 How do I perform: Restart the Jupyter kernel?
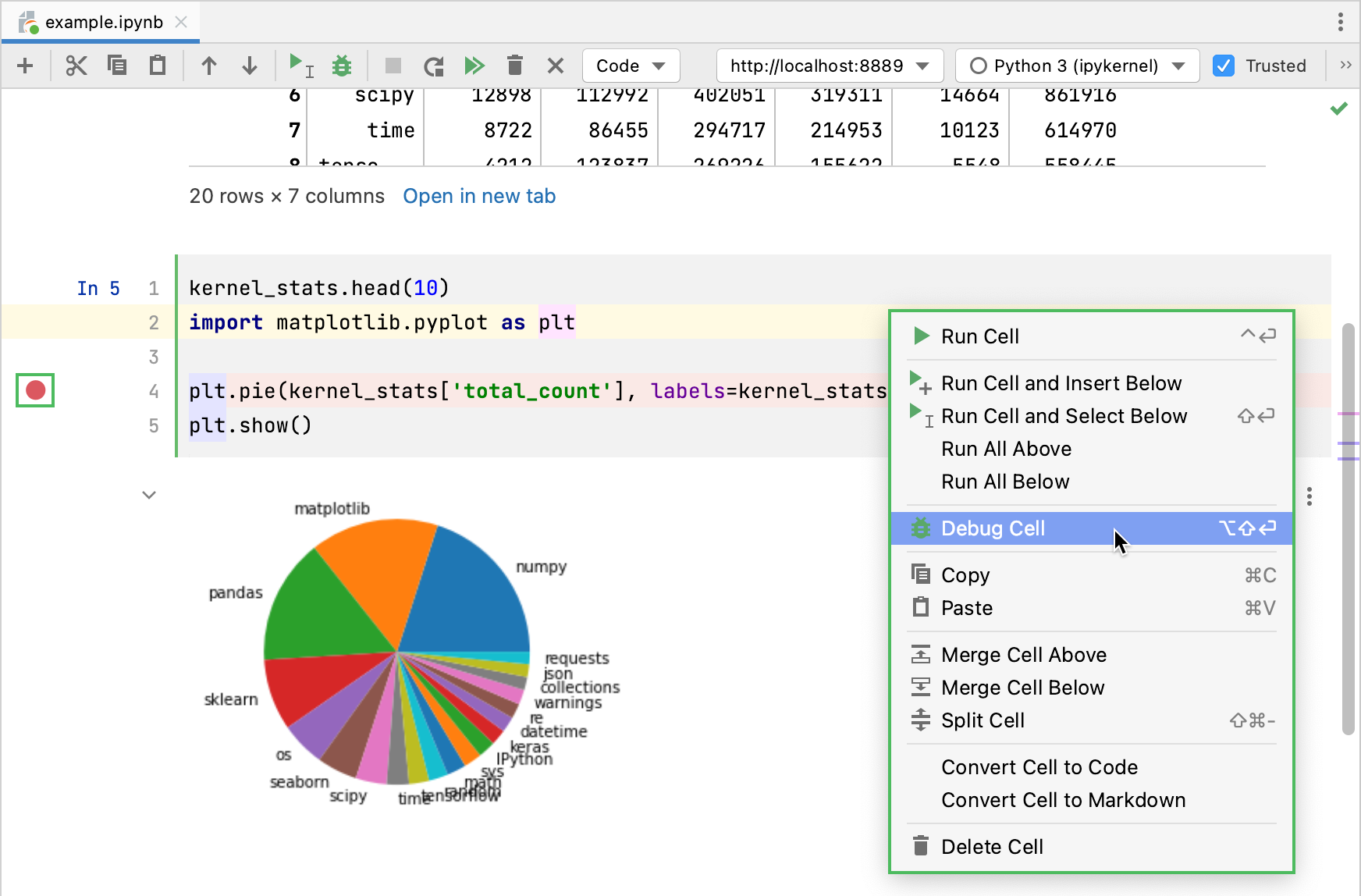[434, 66]
